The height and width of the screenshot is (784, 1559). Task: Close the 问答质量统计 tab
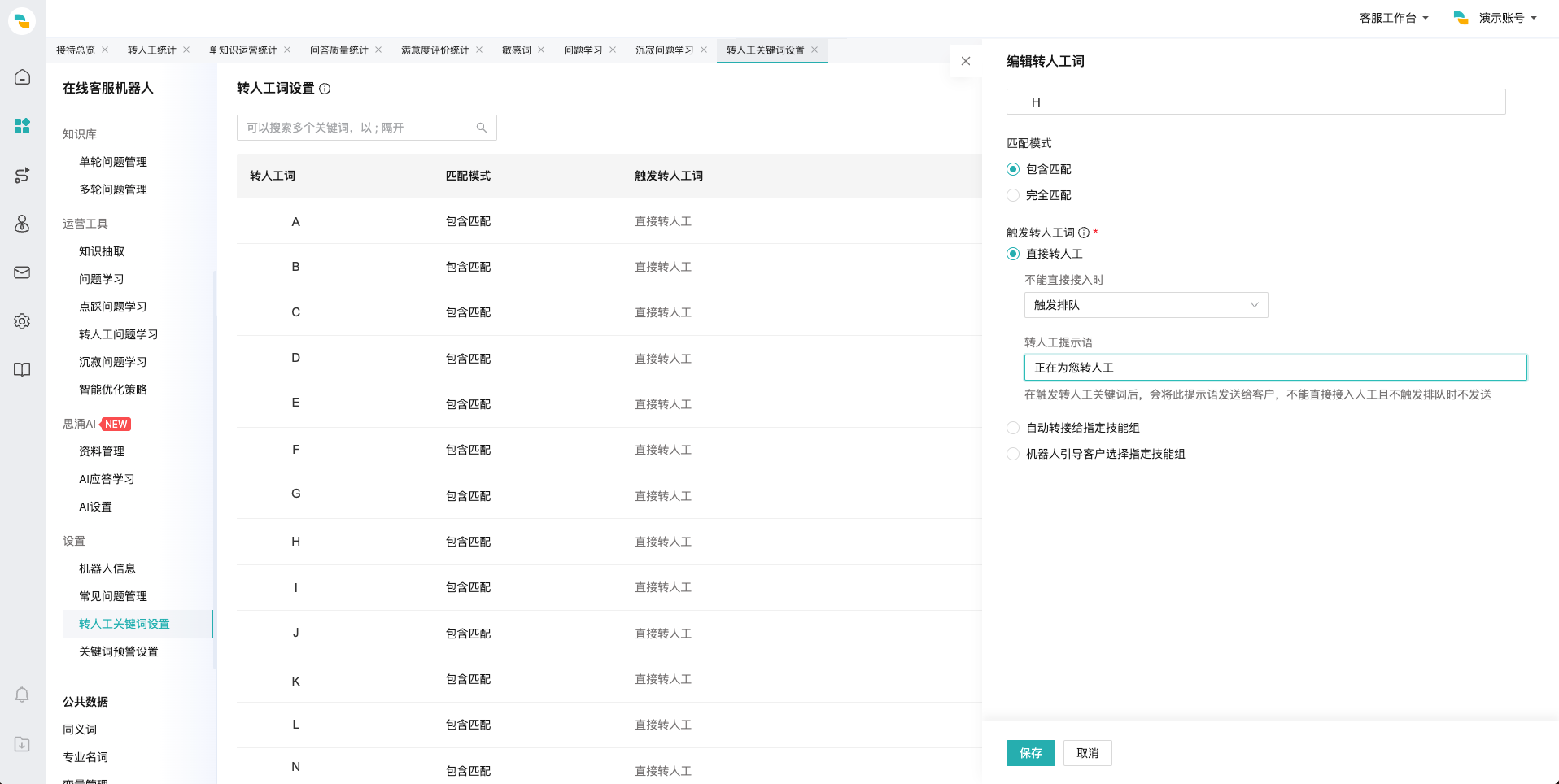(x=378, y=50)
